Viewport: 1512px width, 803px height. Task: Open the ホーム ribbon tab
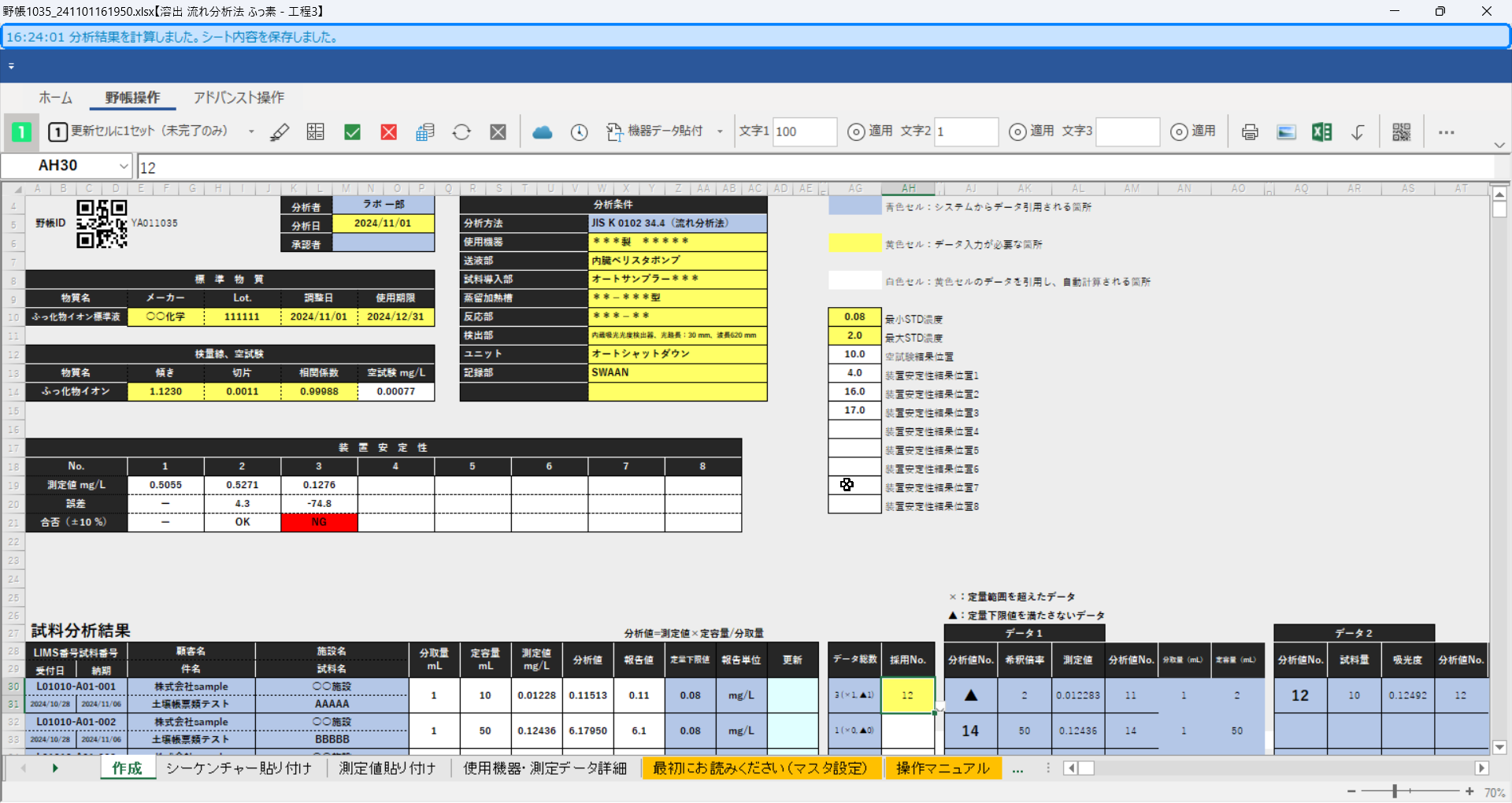(x=56, y=98)
